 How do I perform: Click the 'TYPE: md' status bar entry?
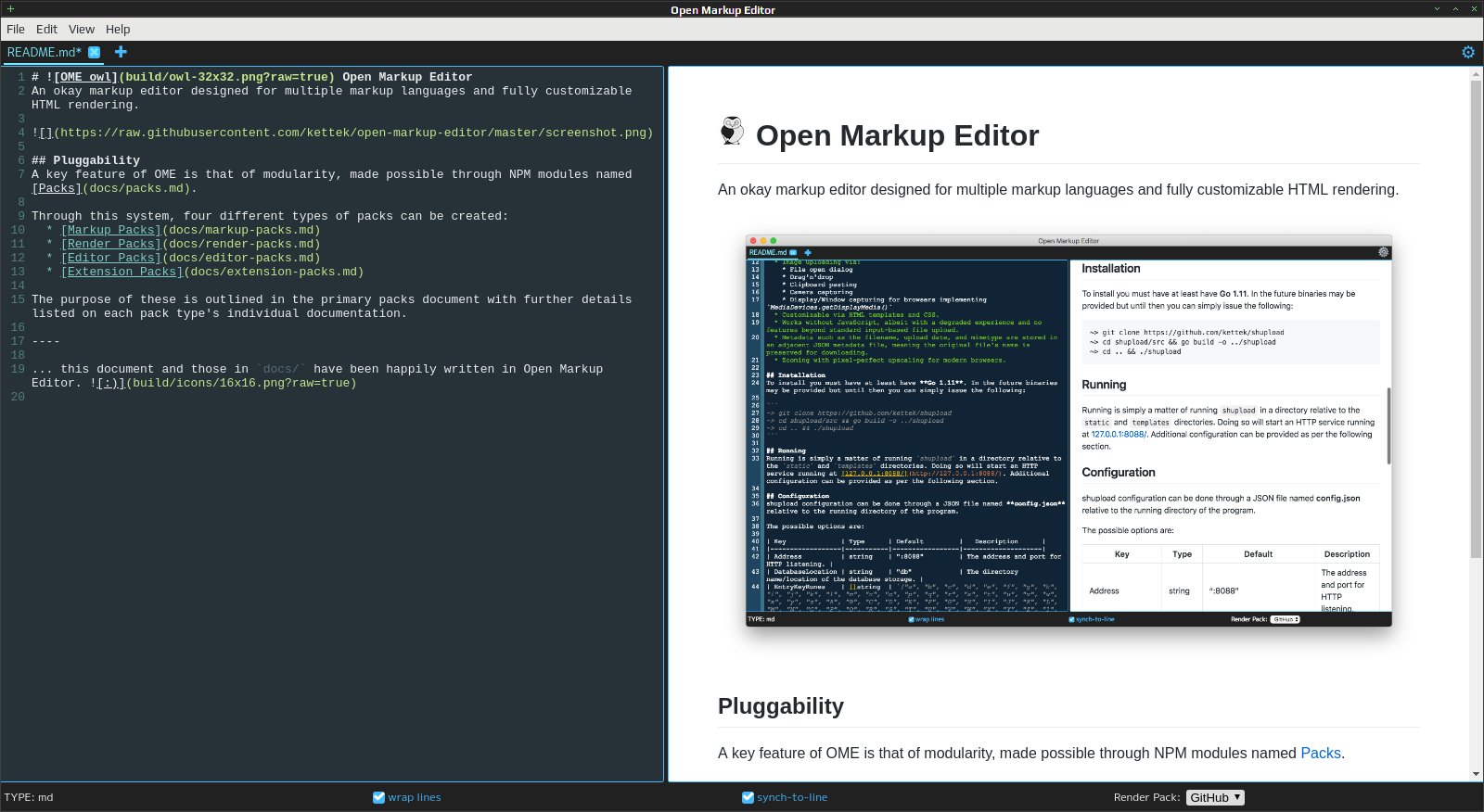[29, 797]
